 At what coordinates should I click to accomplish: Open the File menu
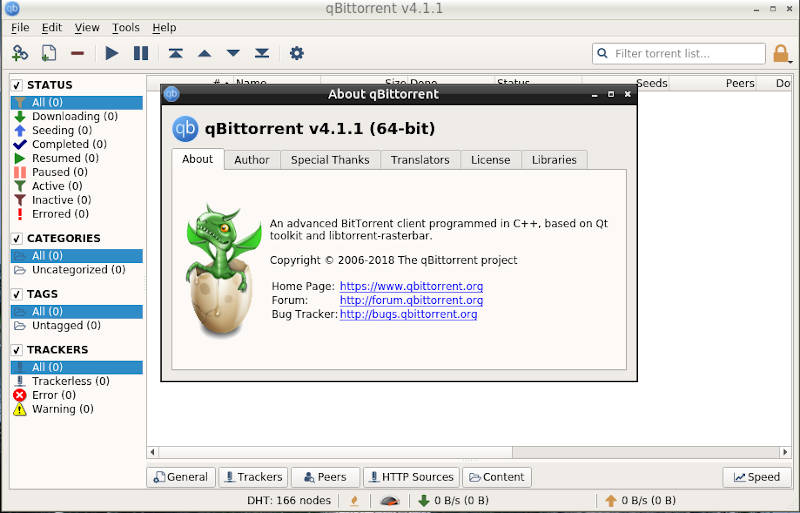pyautogui.click(x=20, y=28)
